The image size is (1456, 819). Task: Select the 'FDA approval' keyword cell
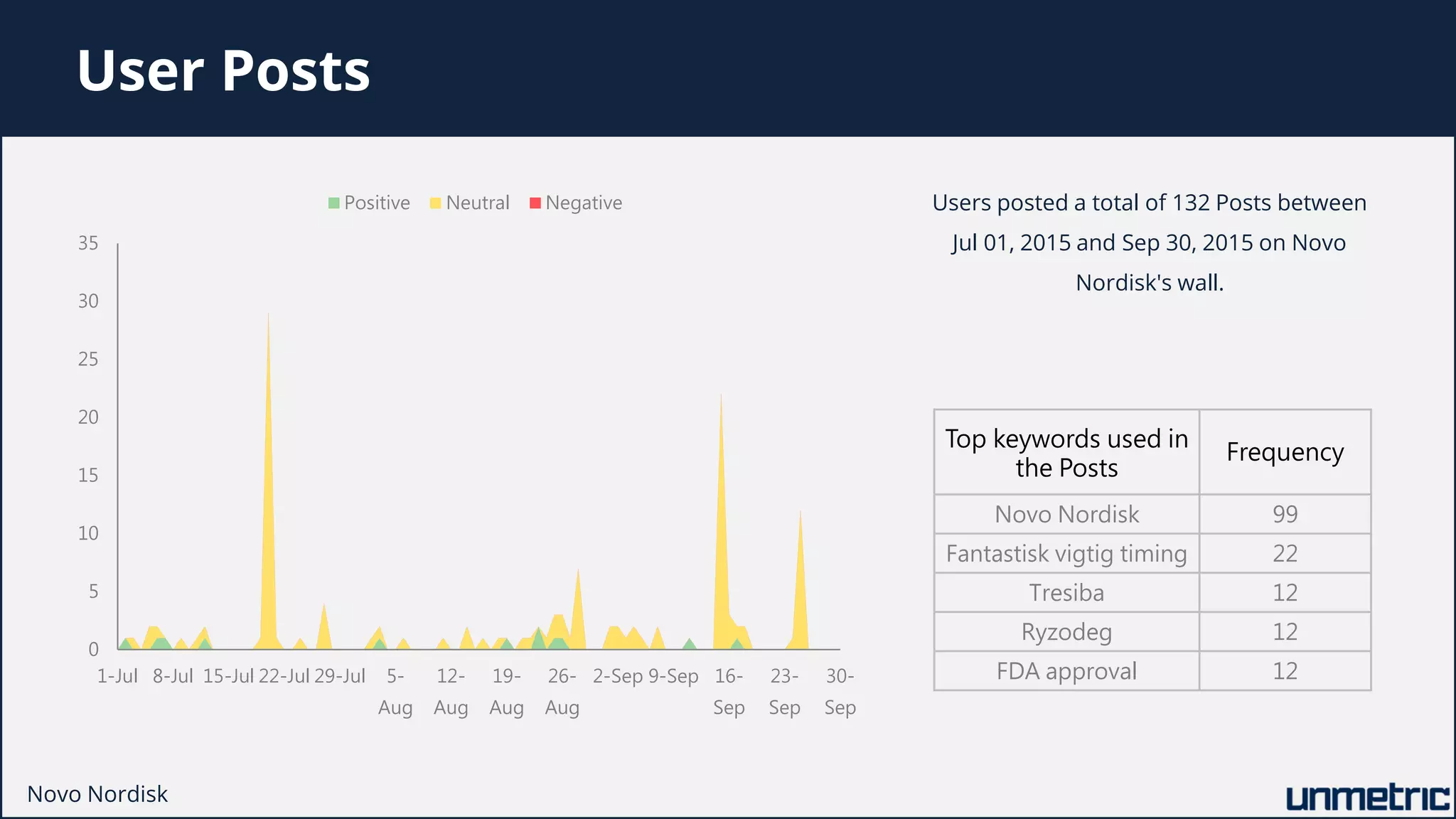[1066, 670]
